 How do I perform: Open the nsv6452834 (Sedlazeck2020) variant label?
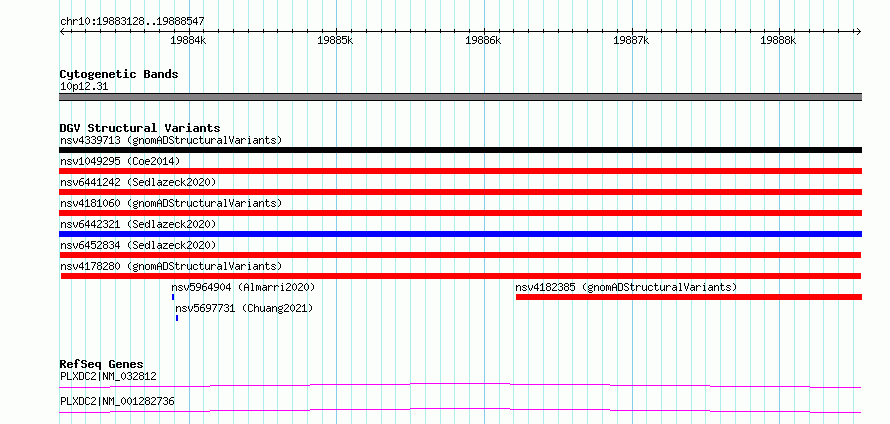[x=138, y=245]
